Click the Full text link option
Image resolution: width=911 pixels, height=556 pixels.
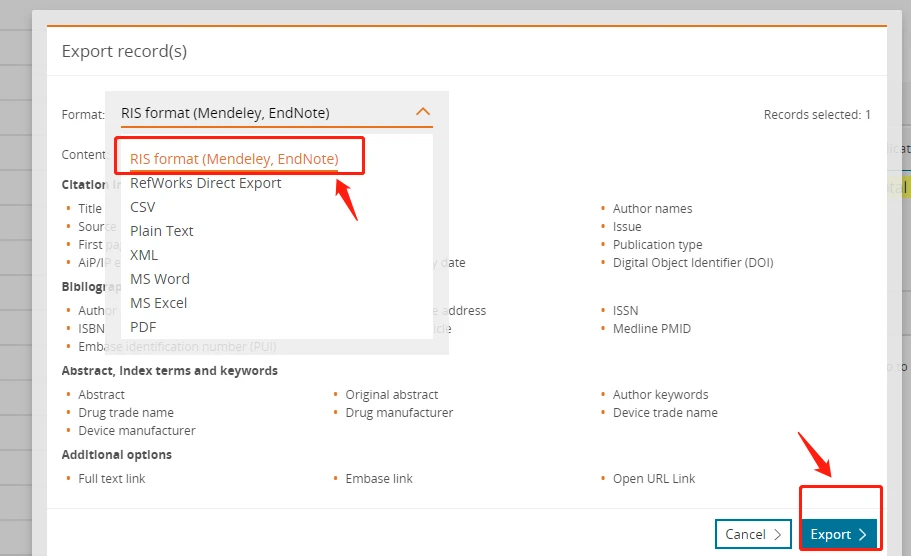point(112,479)
